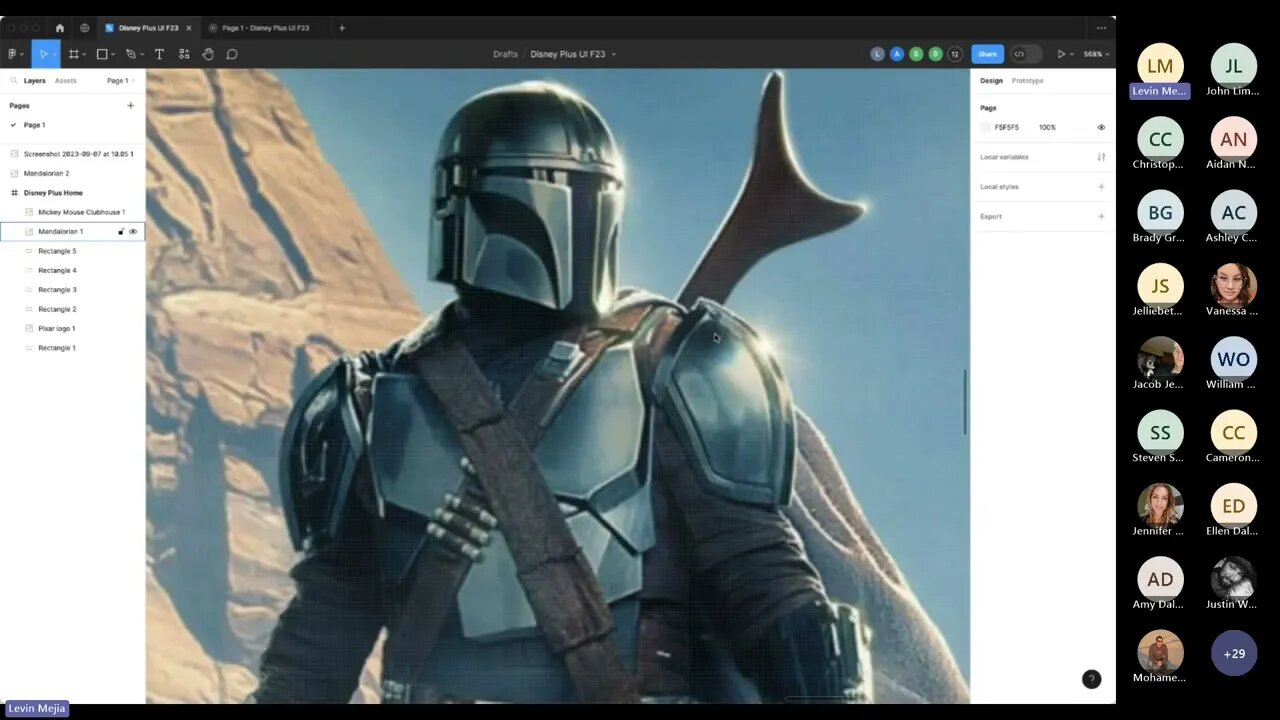This screenshot has width=1280, height=720.
Task: Show the 12 additional collaborators
Action: 955,54
